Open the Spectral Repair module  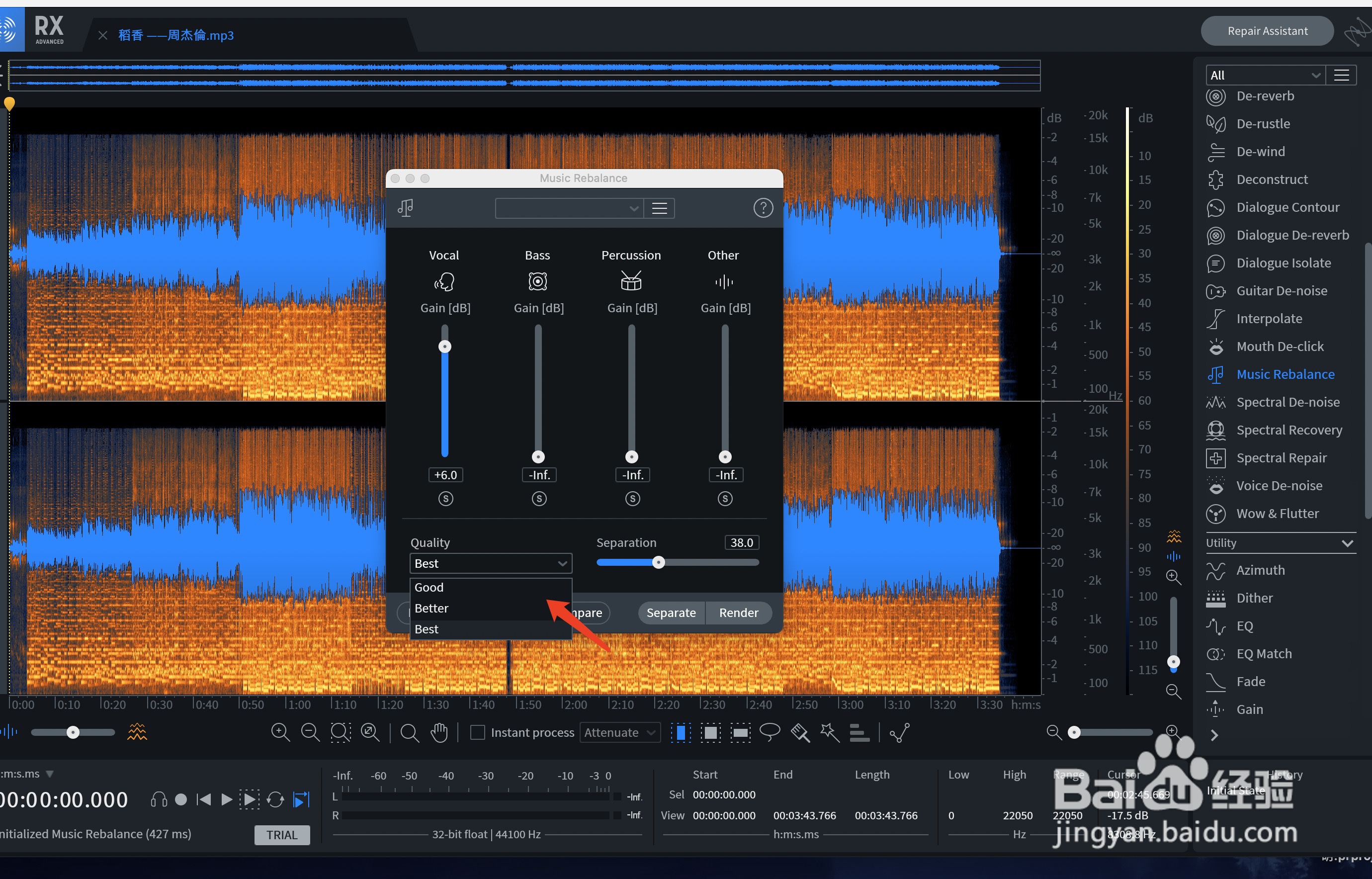pos(1281,458)
